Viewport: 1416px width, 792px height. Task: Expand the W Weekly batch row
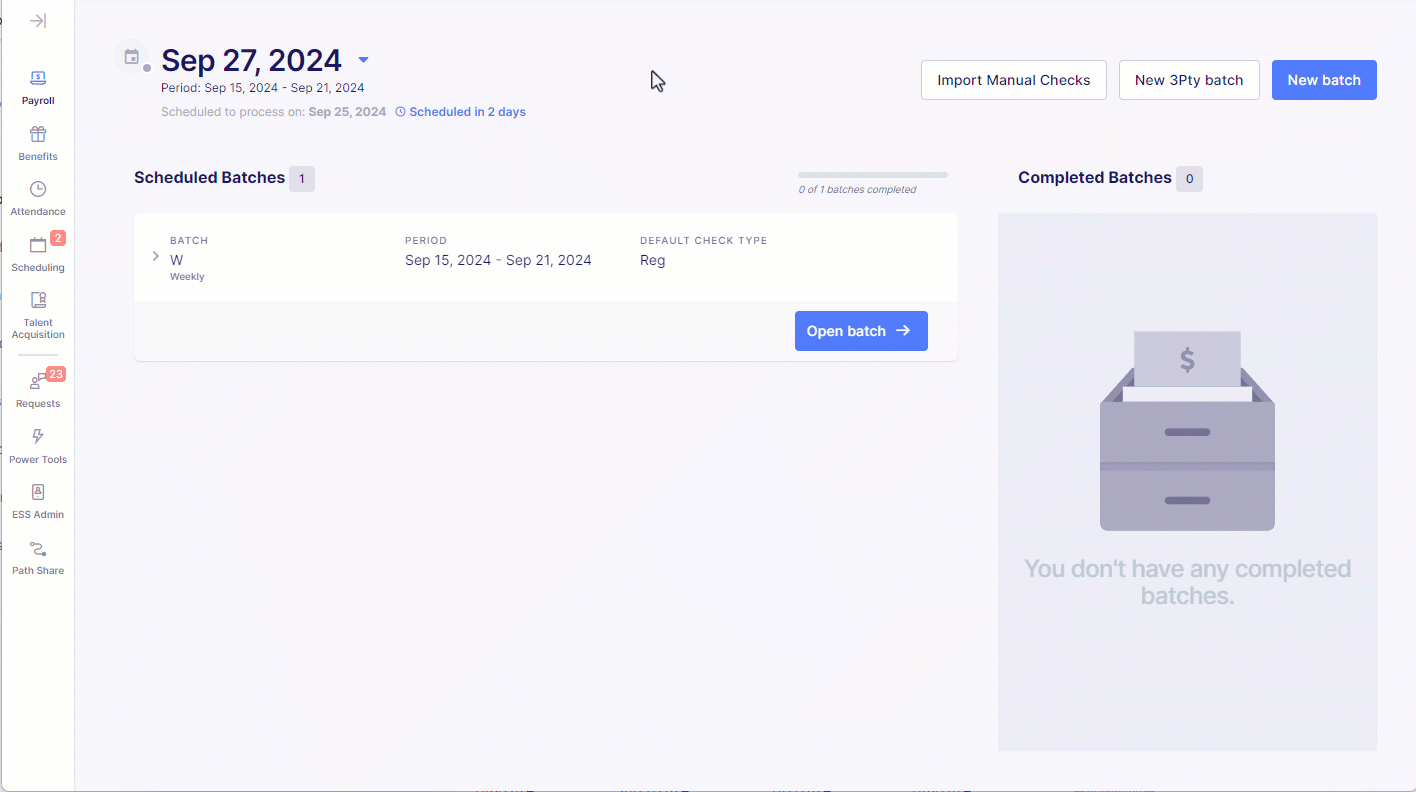click(156, 256)
